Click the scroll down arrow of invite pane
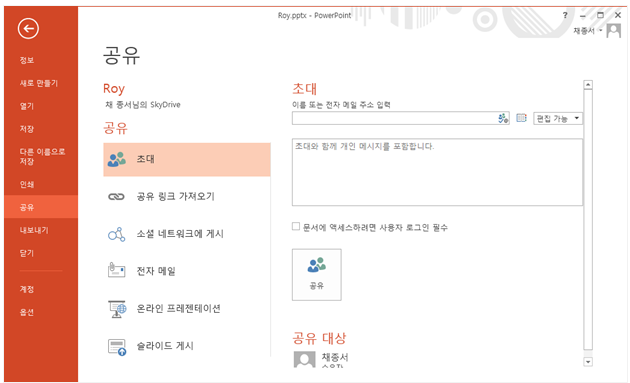Viewport: 630px width, 383px height. (x=588, y=362)
